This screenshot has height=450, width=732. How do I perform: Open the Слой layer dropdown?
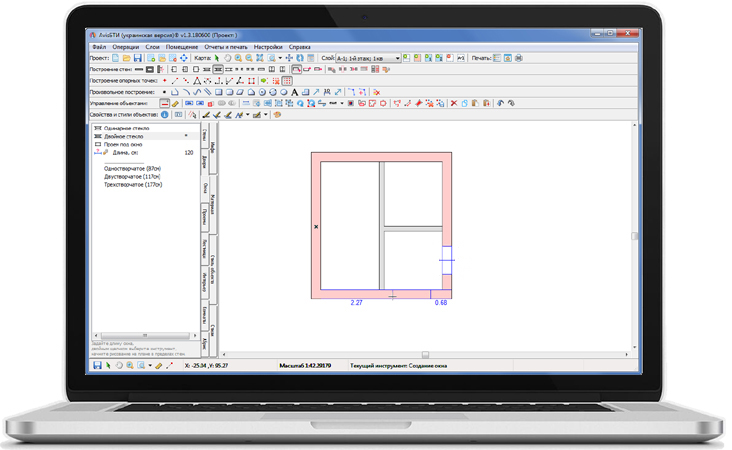pyautogui.click(x=397, y=58)
